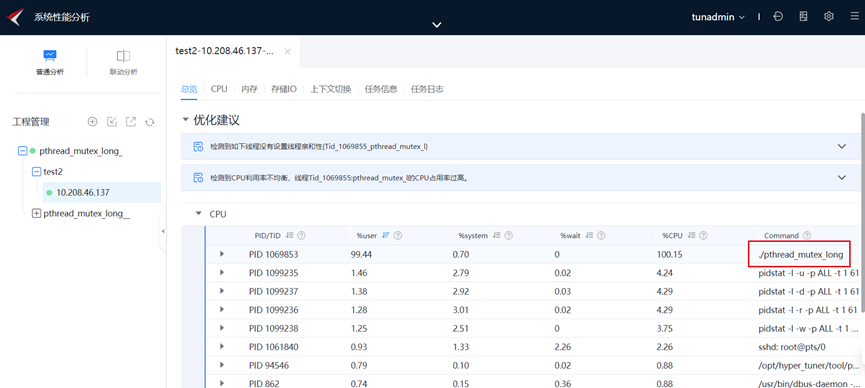Open 普通分析 (normal analysis) mode
Screen dimensions: 865x388
click(50, 62)
